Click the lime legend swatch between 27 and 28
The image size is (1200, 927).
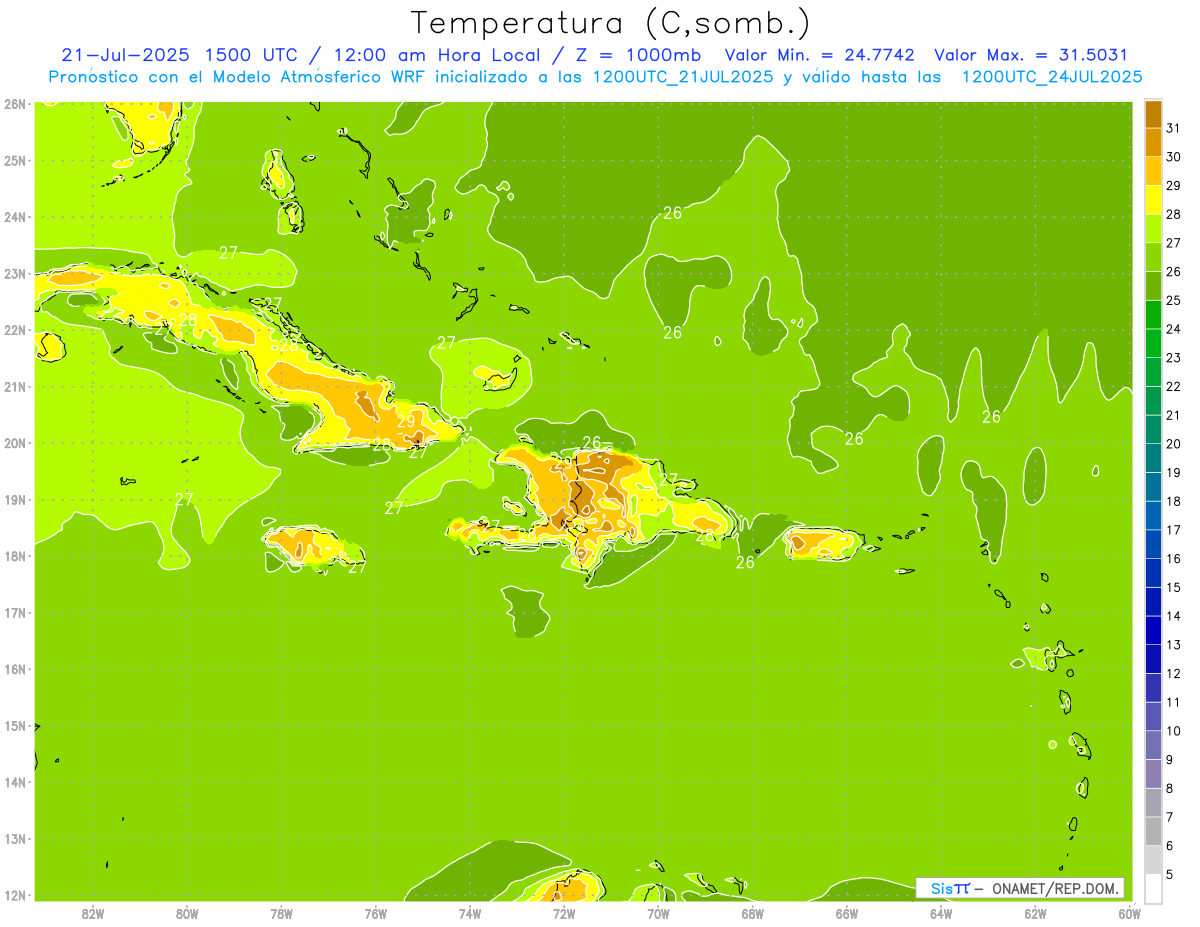pyautogui.click(x=1153, y=229)
